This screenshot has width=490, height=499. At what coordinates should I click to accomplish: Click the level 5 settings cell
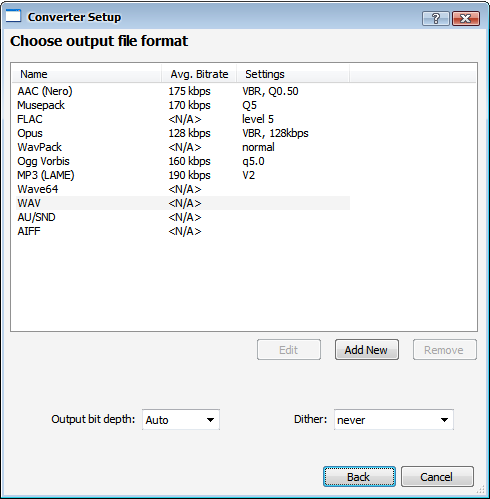coord(258,119)
